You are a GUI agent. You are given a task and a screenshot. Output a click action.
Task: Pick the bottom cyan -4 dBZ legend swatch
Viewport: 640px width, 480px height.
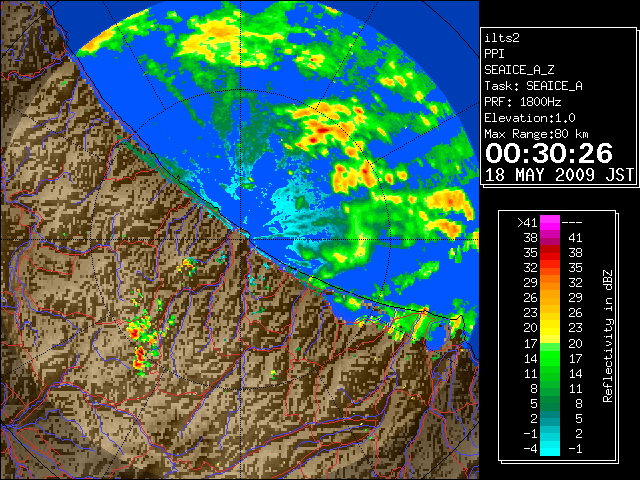[x=550, y=448]
